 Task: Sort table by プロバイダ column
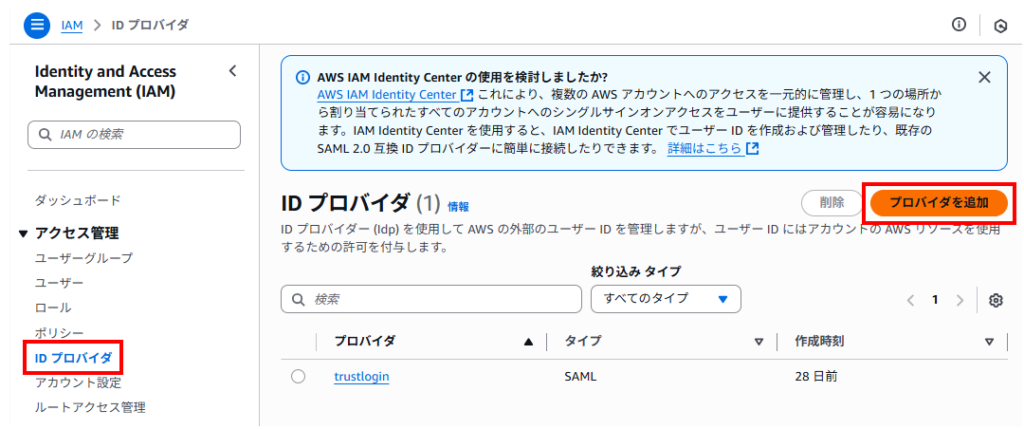528,342
